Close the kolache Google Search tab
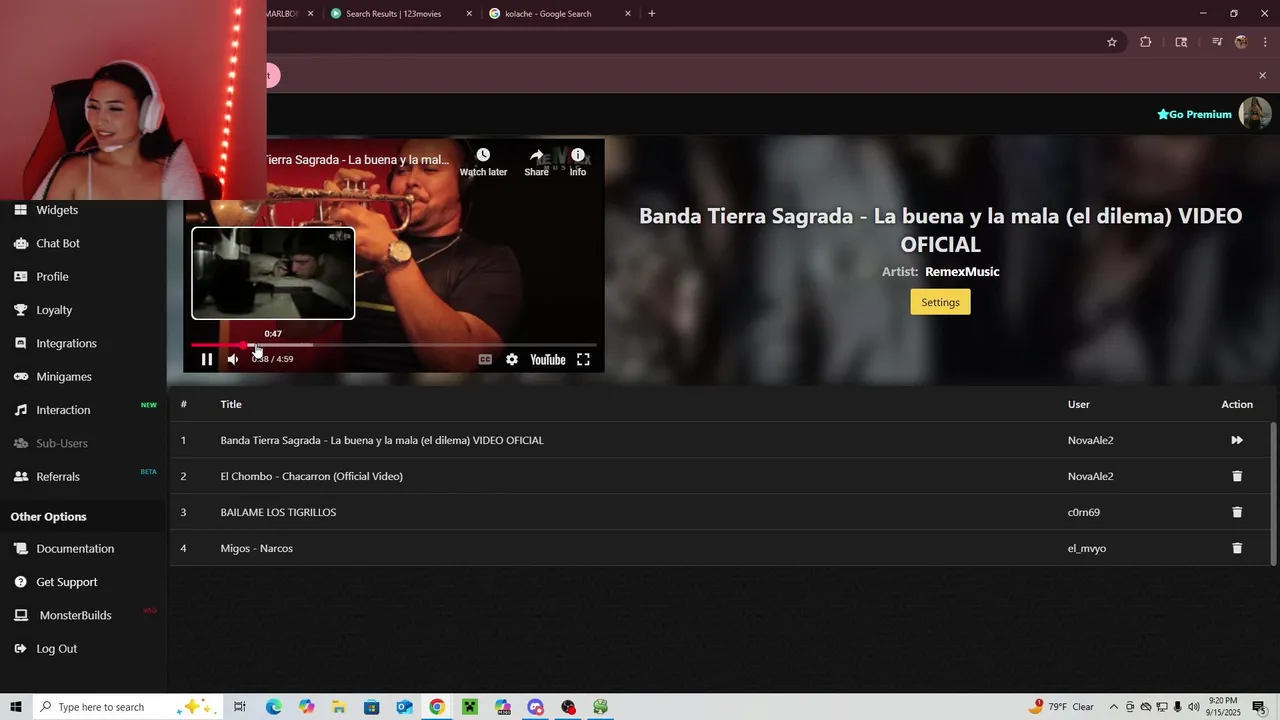Viewport: 1280px width, 720px height. pos(628,14)
